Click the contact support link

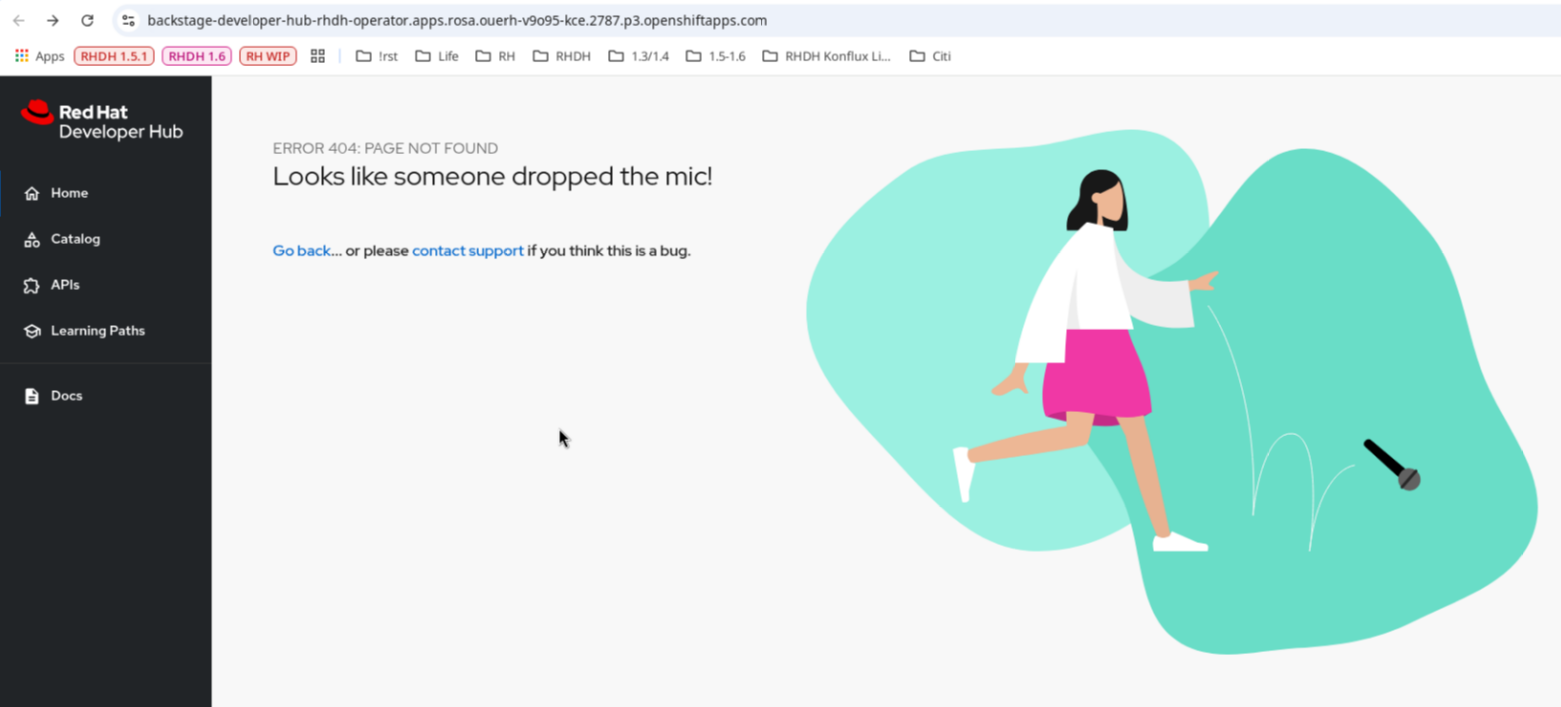click(468, 251)
